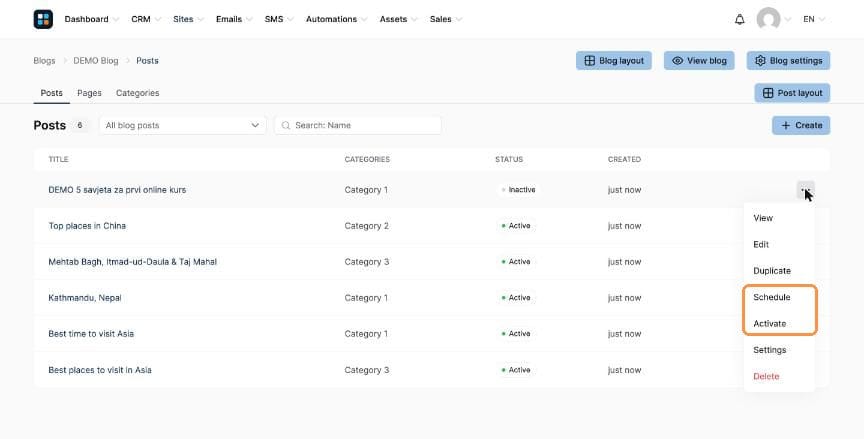
Task: Expand the Dashboard menu
Action: (x=91, y=19)
